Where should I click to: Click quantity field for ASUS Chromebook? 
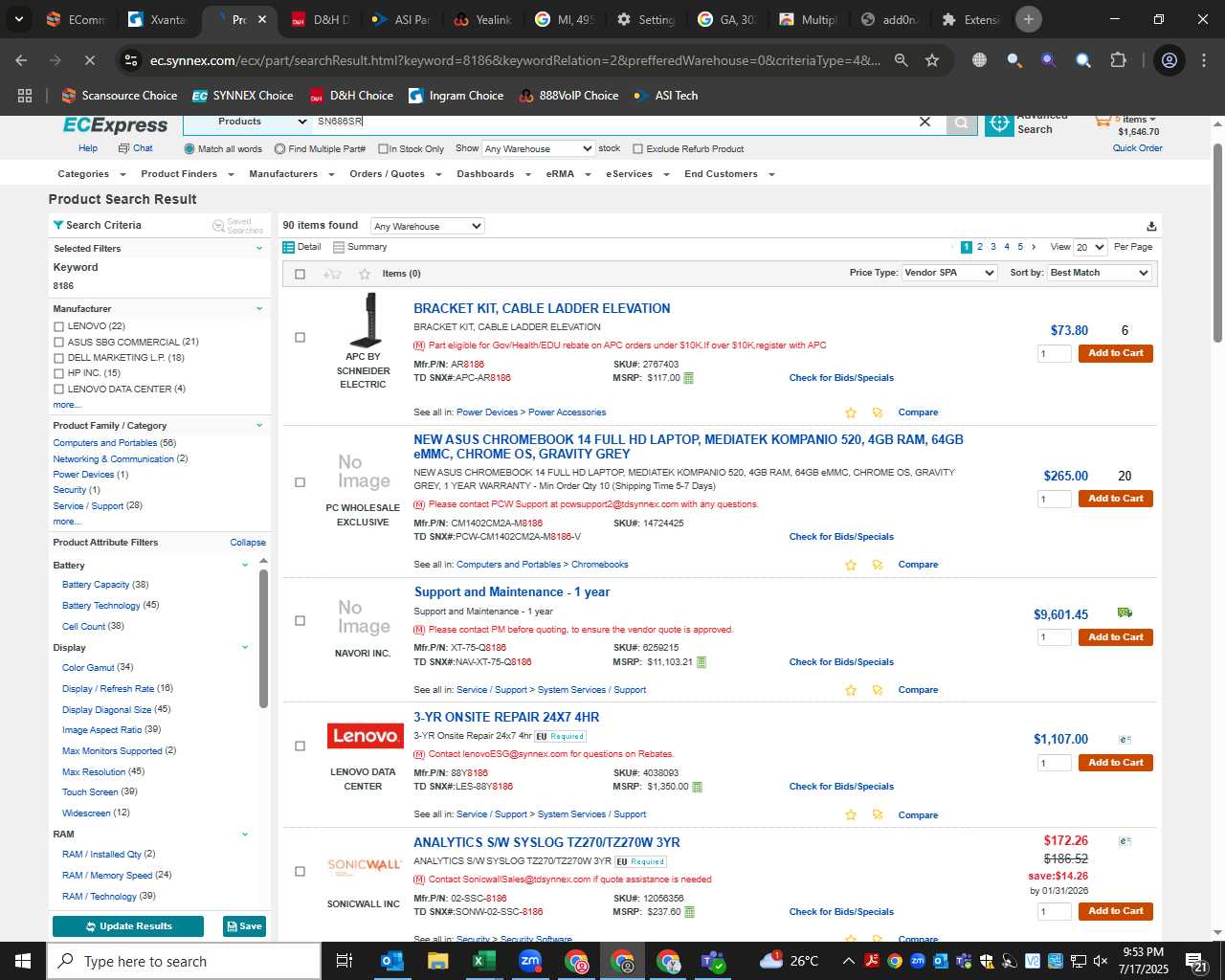point(1054,500)
